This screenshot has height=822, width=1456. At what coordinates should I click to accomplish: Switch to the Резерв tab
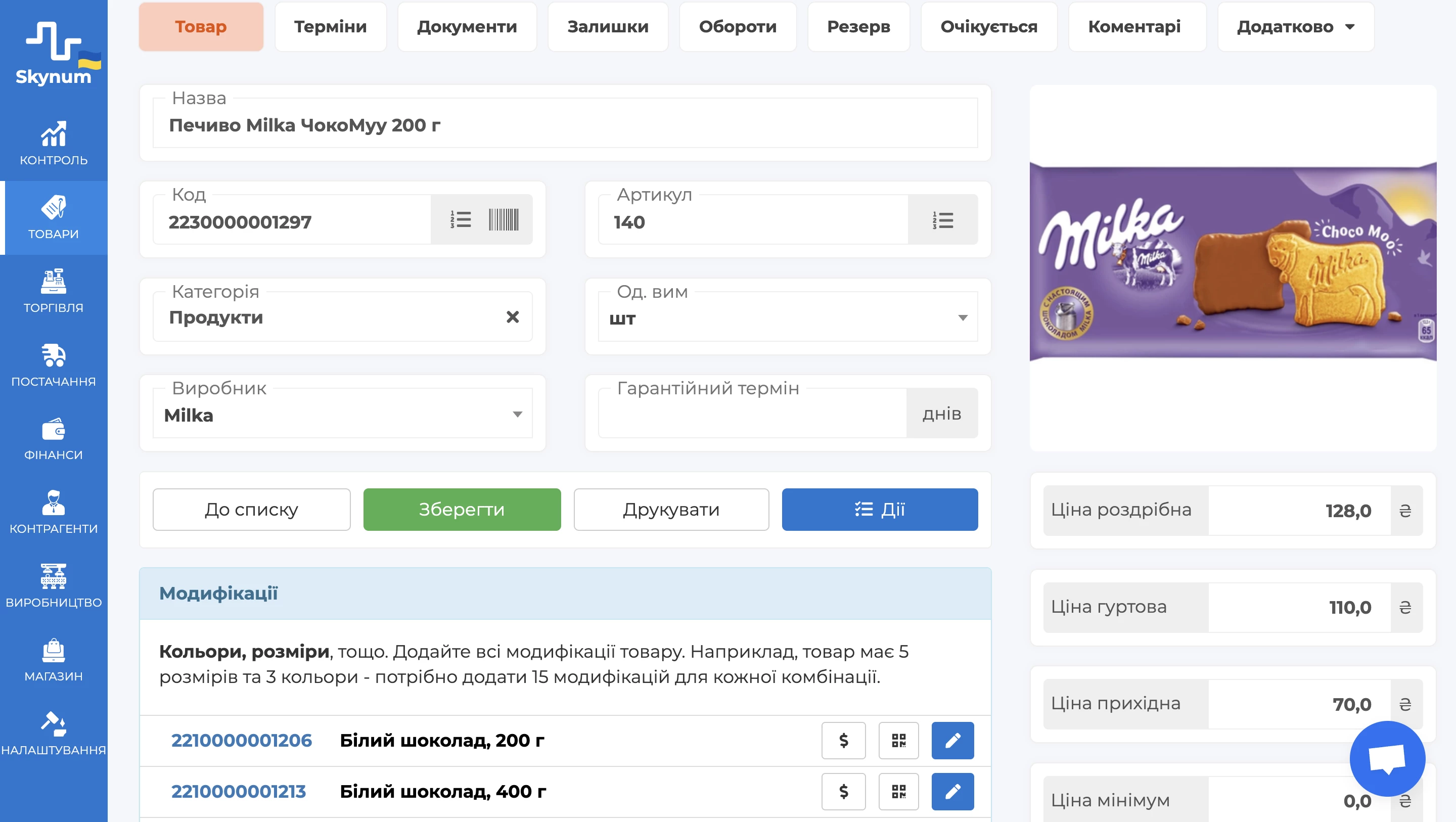(858, 27)
